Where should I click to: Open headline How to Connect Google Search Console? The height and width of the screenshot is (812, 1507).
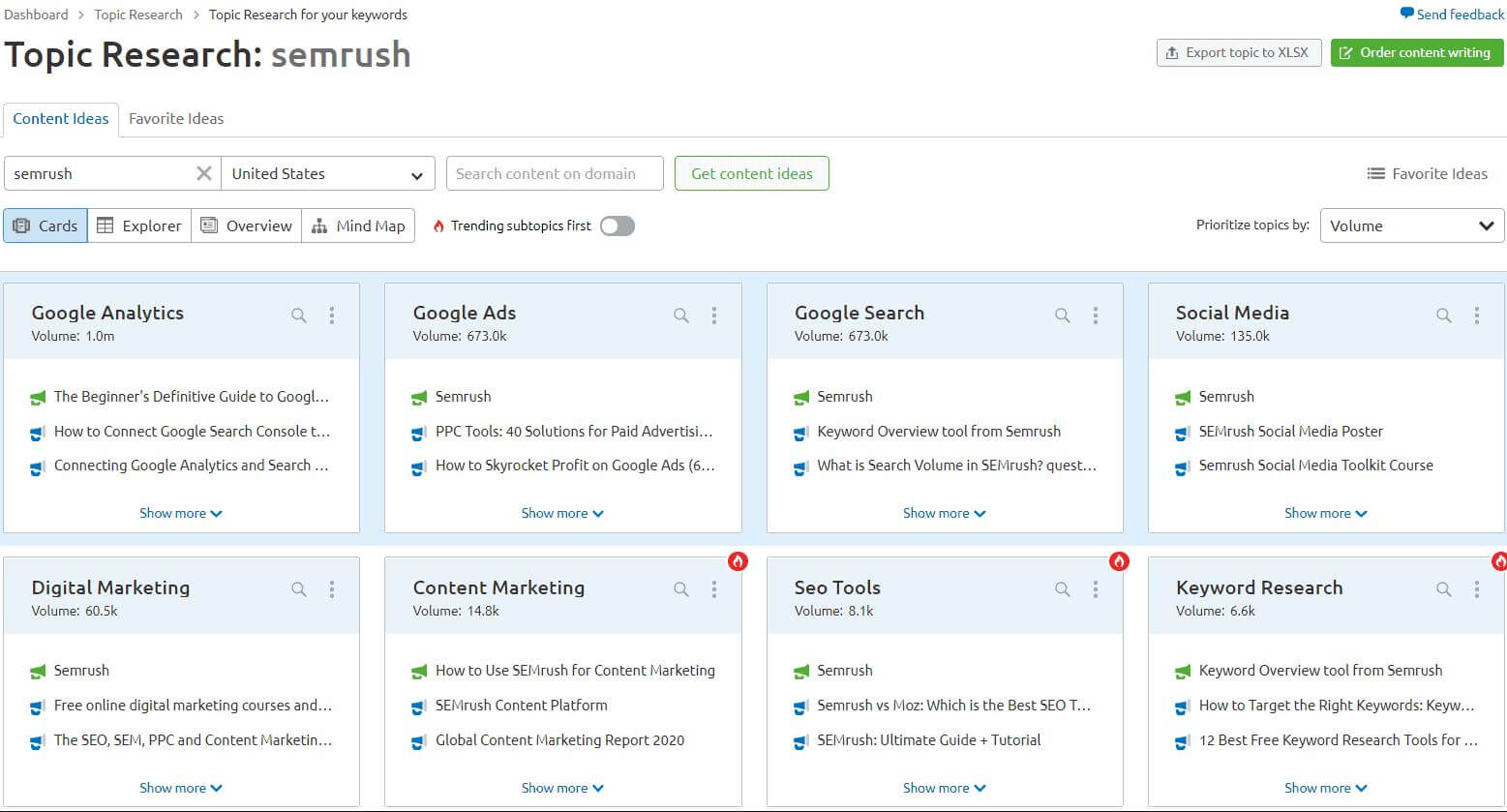[192, 431]
